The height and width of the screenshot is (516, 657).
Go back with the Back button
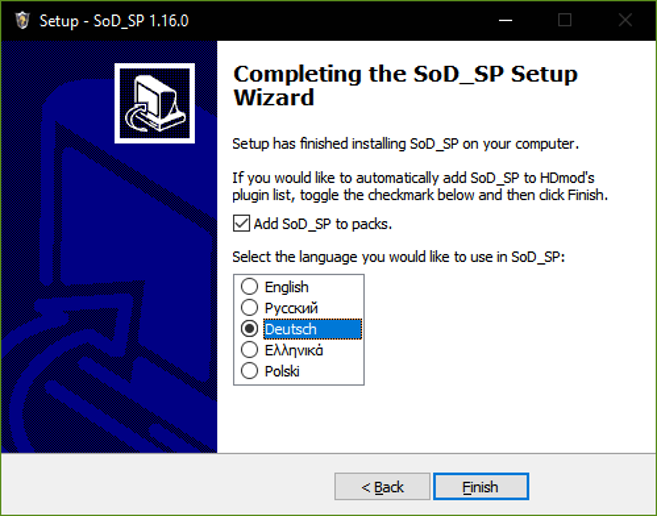click(383, 487)
